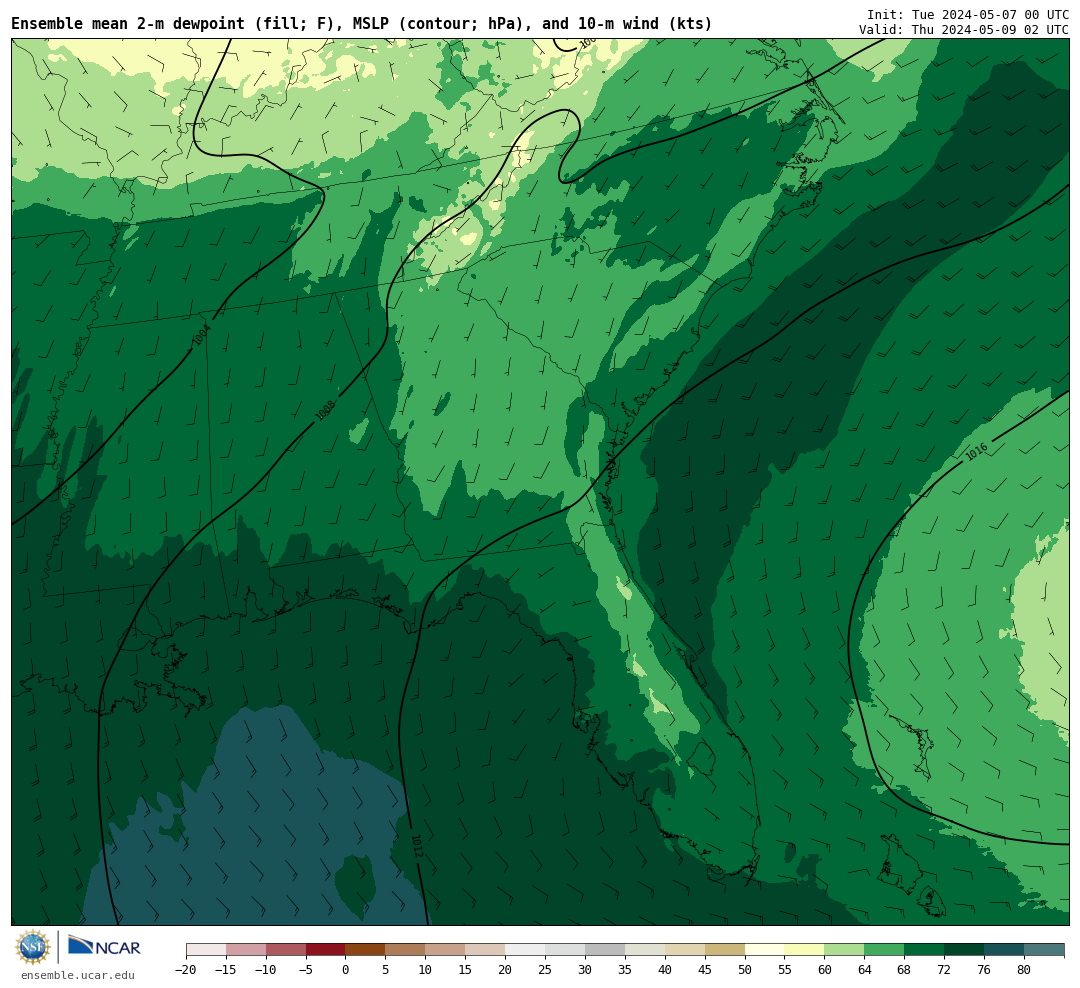
Task: Click the 64 colorbar tick label
Action: click(x=865, y=970)
